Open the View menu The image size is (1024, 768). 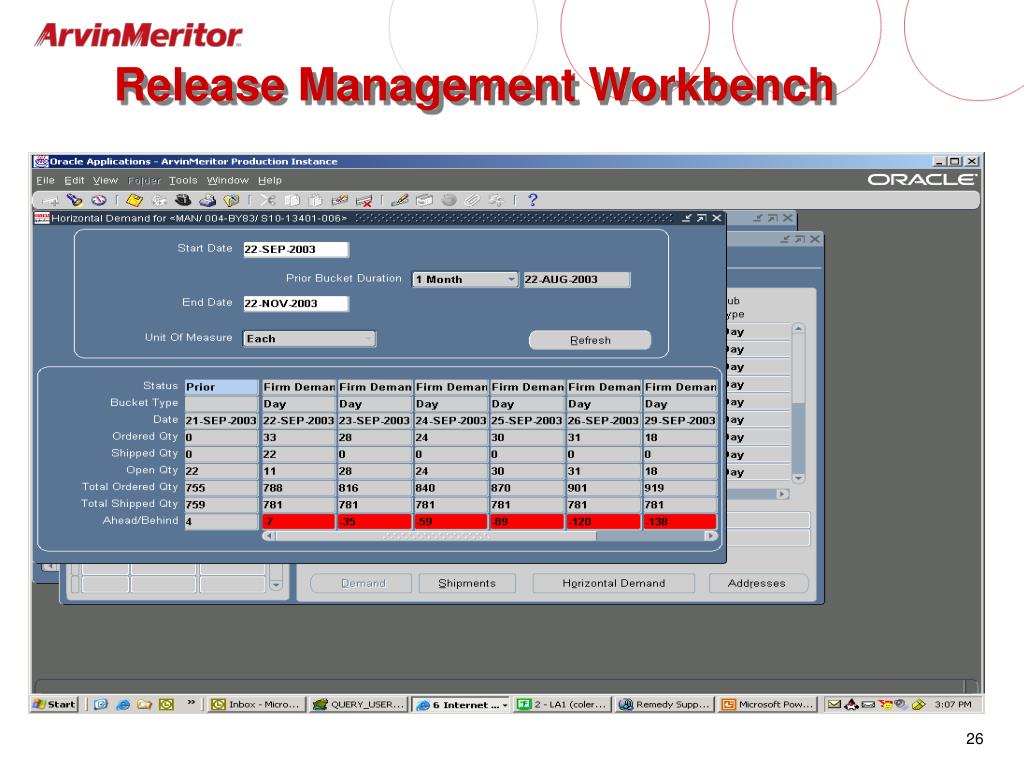click(x=105, y=180)
